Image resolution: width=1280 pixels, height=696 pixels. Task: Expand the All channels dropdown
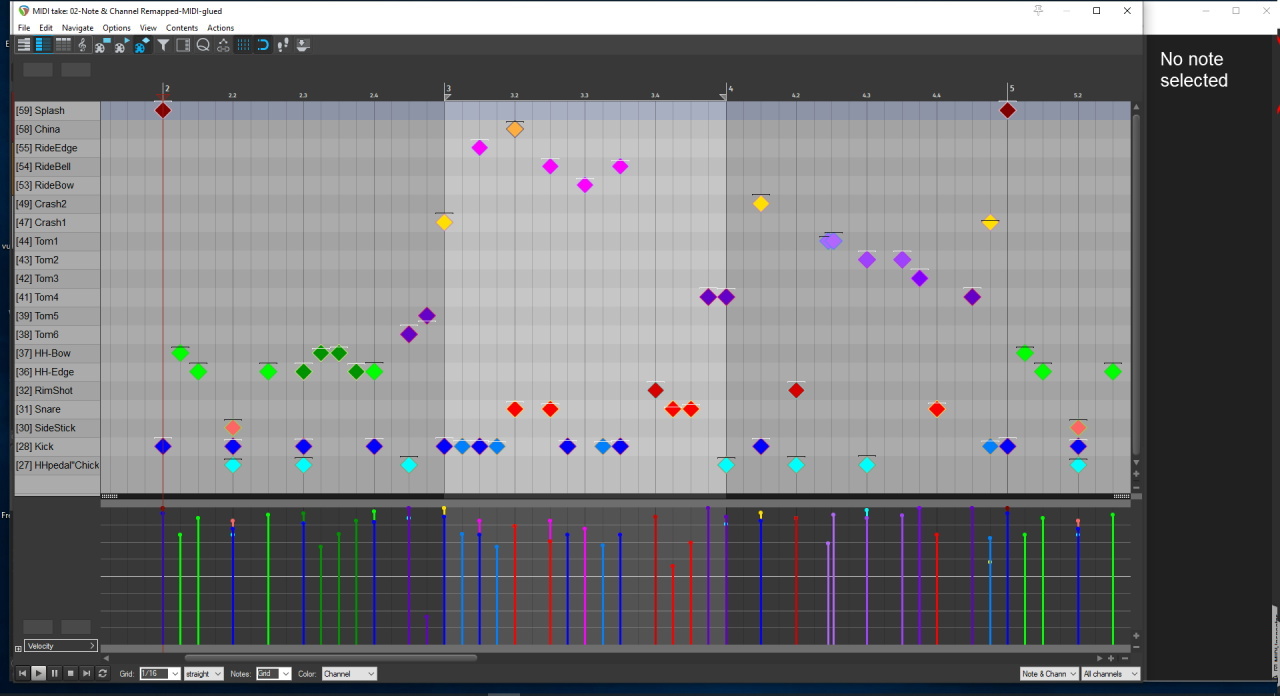coord(1110,674)
